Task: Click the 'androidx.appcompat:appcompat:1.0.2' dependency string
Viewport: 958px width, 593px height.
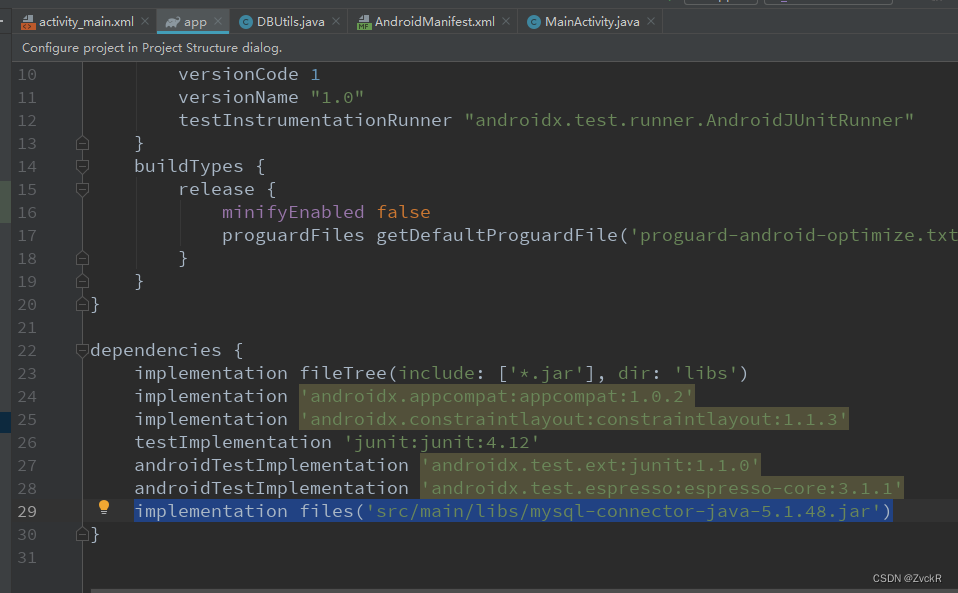Action: [497, 396]
